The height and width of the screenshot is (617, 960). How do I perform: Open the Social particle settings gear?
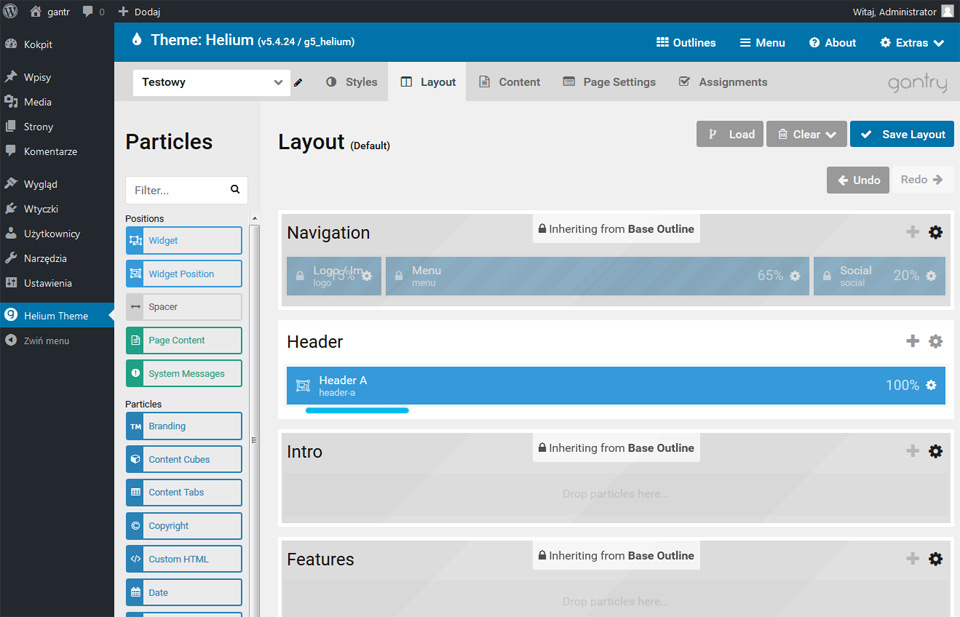pos(931,276)
